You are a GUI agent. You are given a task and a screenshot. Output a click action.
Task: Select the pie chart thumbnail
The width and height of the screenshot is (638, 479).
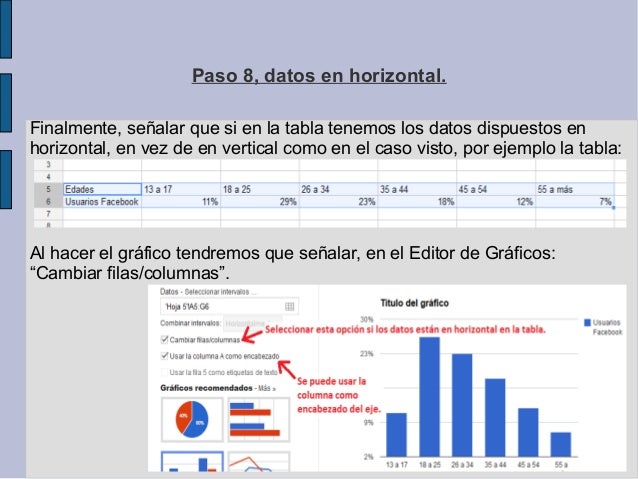[192, 420]
